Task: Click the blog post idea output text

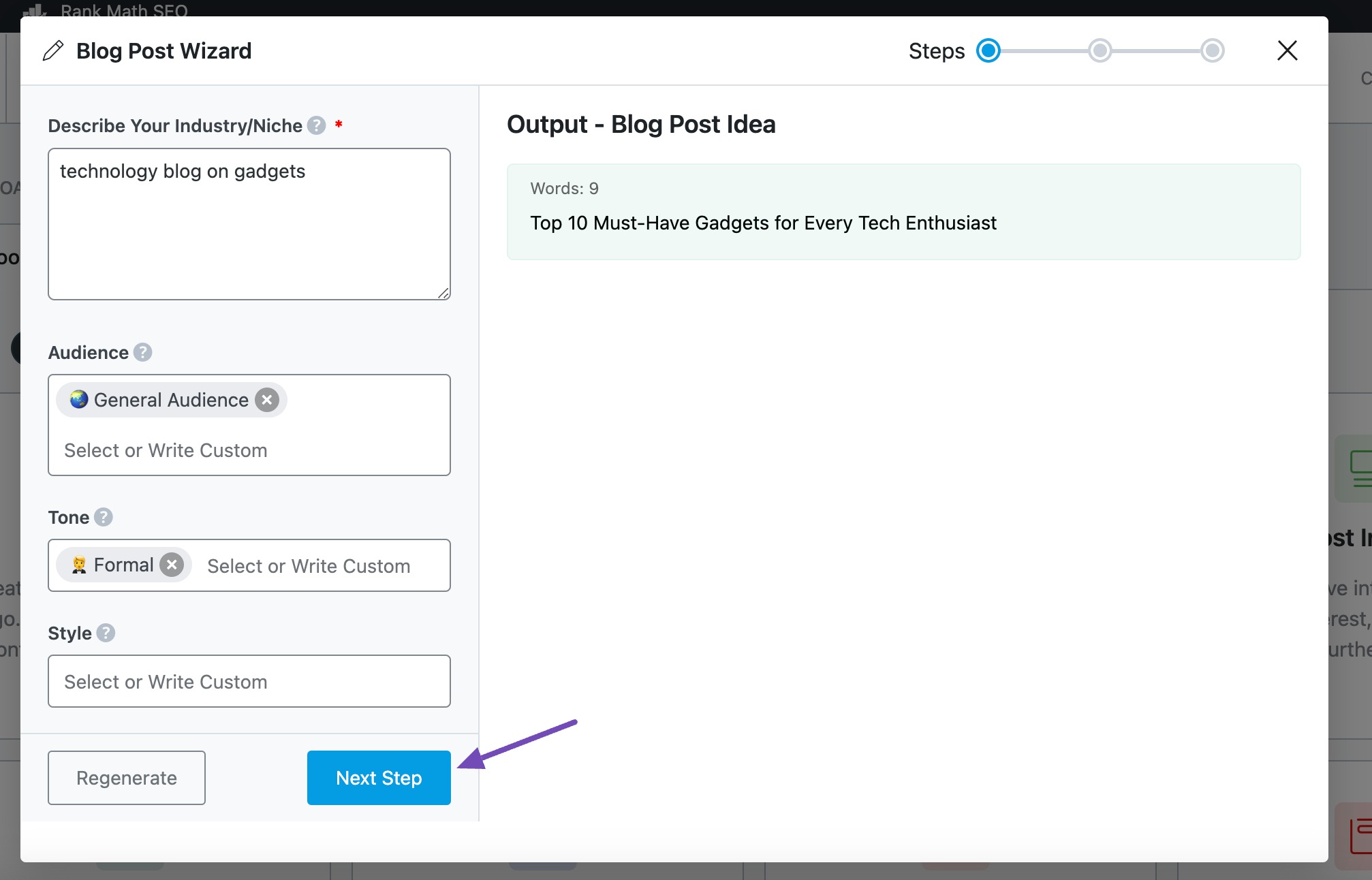Action: pyautogui.click(x=762, y=222)
